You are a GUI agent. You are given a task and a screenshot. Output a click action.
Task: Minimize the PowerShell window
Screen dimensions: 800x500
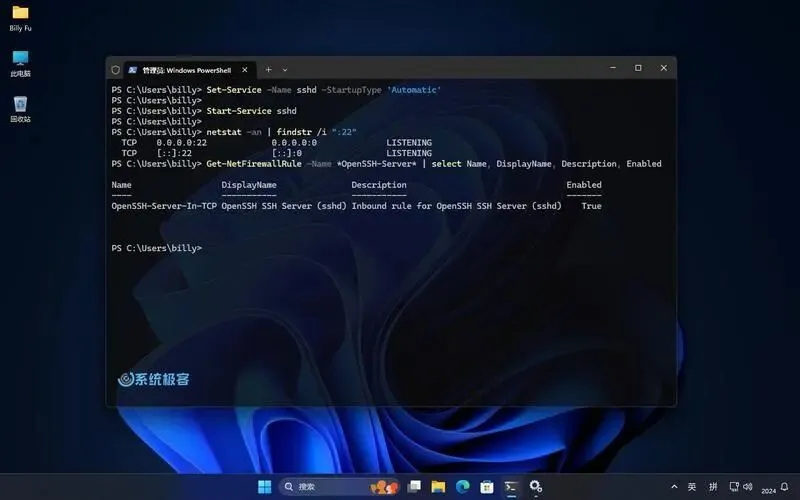pyautogui.click(x=613, y=68)
